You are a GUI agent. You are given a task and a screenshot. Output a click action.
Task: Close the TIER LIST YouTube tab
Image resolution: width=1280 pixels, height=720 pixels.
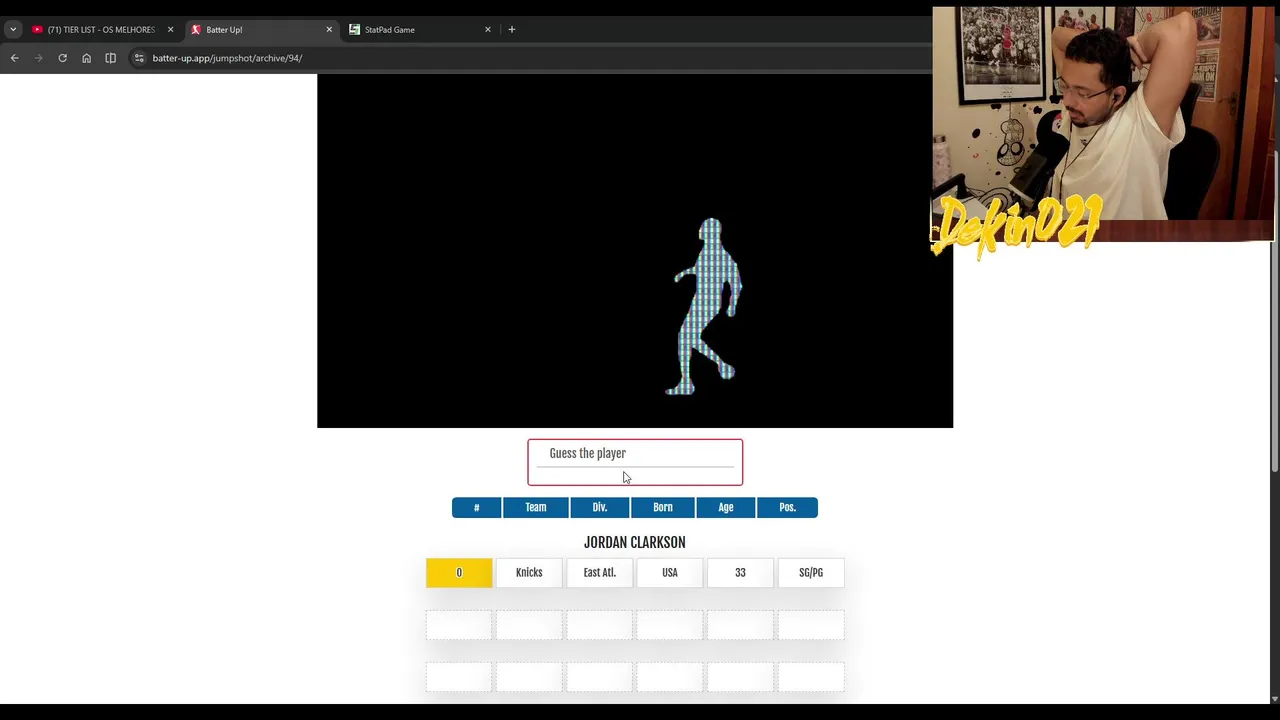point(170,30)
